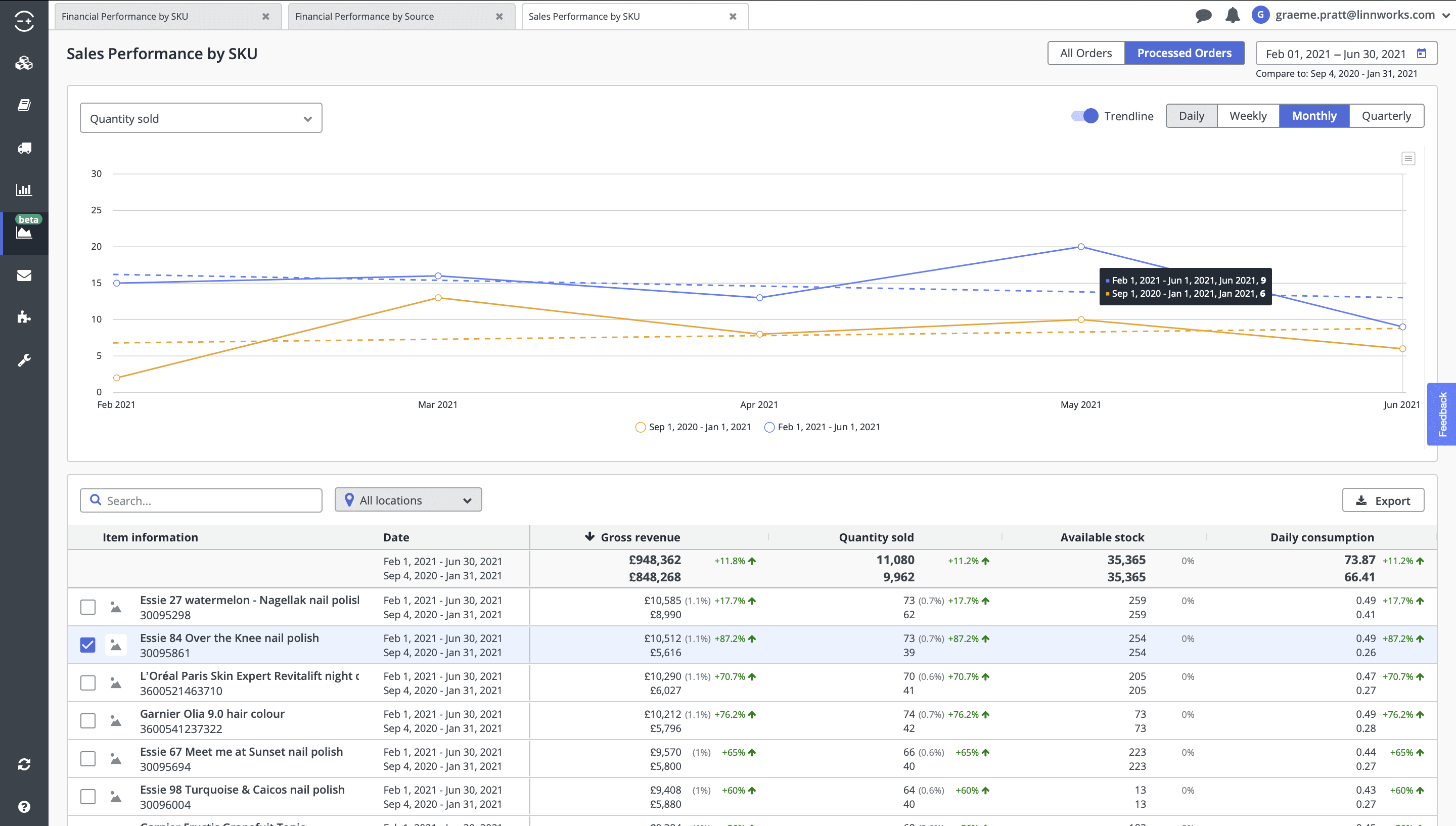Uncheck the Essie 84 Over the Knee checkbox

88,645
